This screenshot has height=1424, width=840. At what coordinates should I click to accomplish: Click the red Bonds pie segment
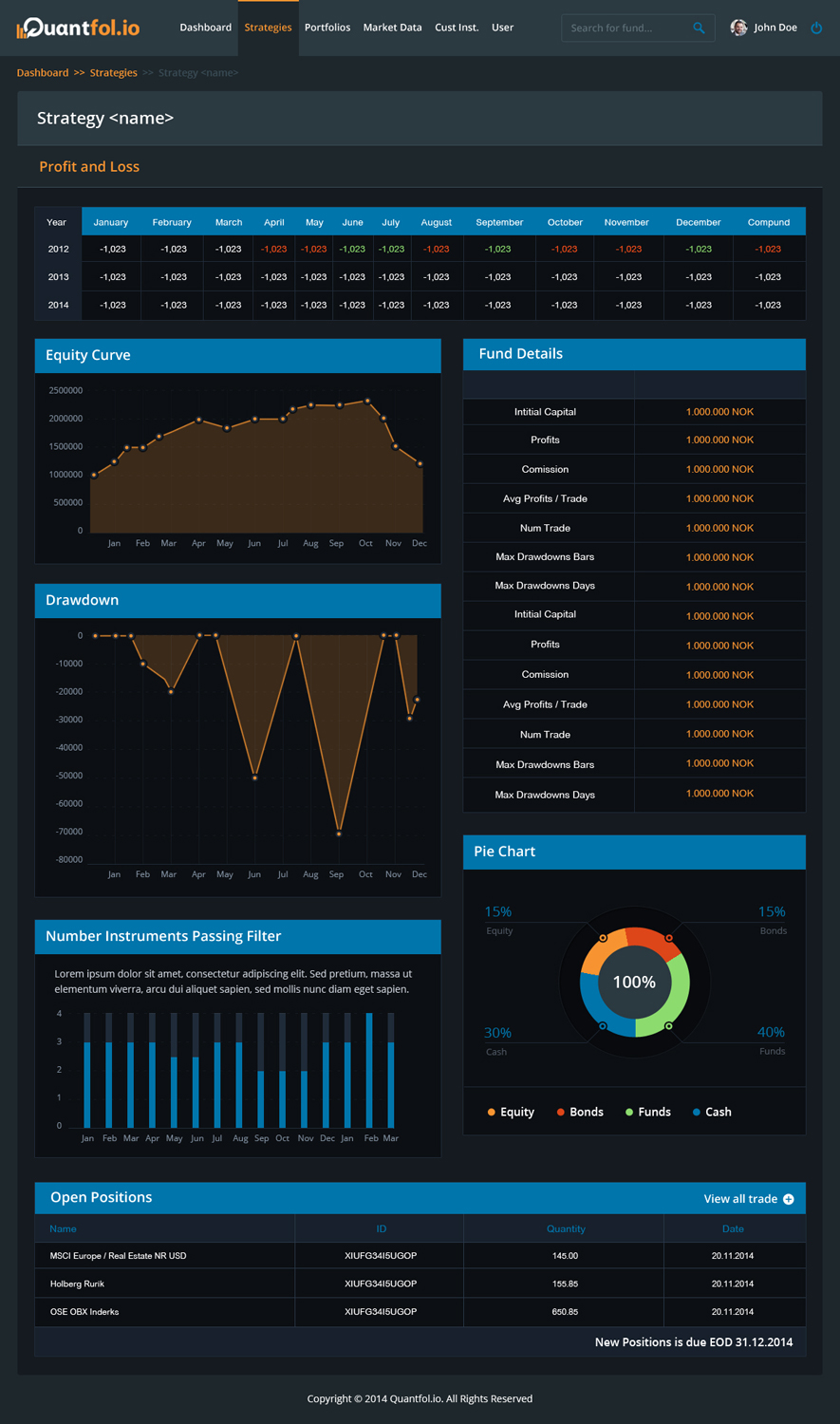tap(653, 943)
